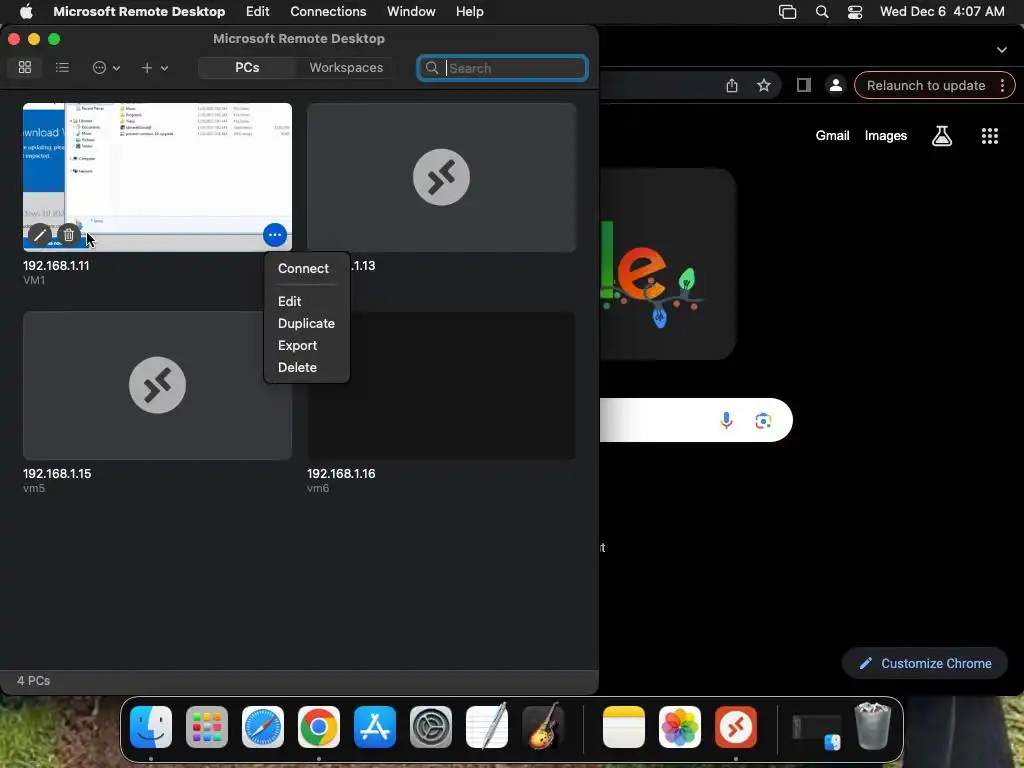Click the Search field in Remote Desktop

point(502,68)
